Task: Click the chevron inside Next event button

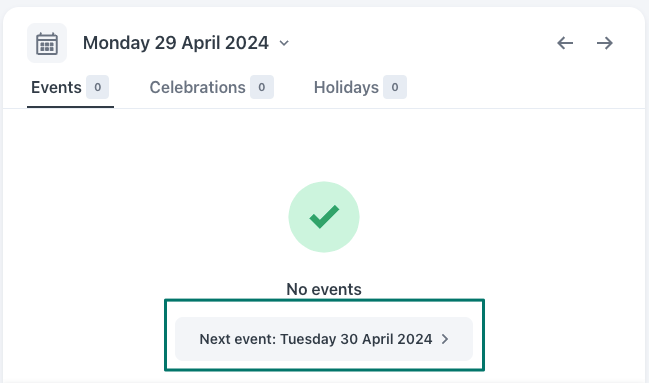Action: tap(445, 339)
